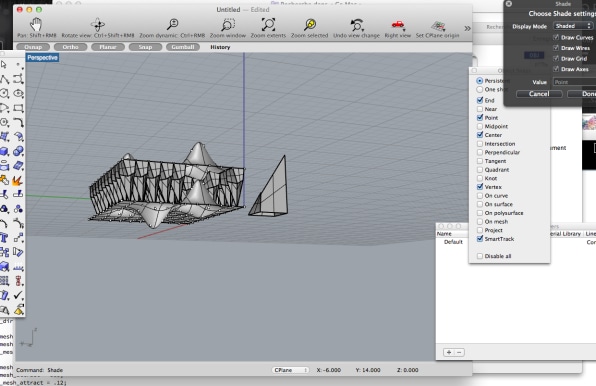Switch to Right view via car icon

398,25
